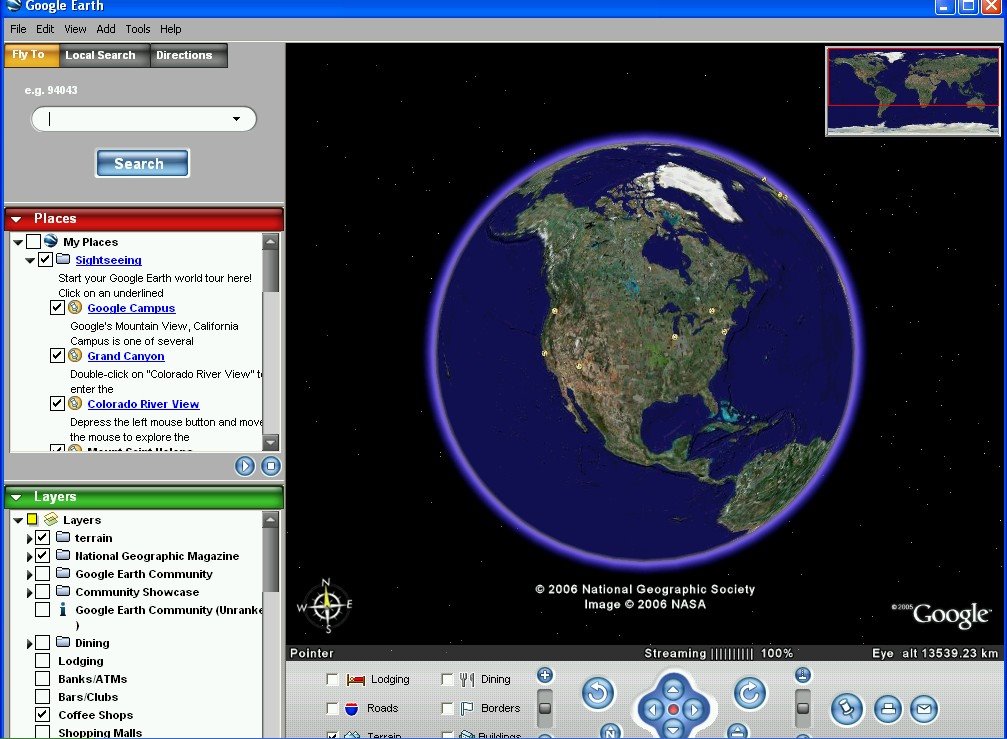1007x739 pixels.
Task: Click the Borders flag icon
Action: click(467, 708)
